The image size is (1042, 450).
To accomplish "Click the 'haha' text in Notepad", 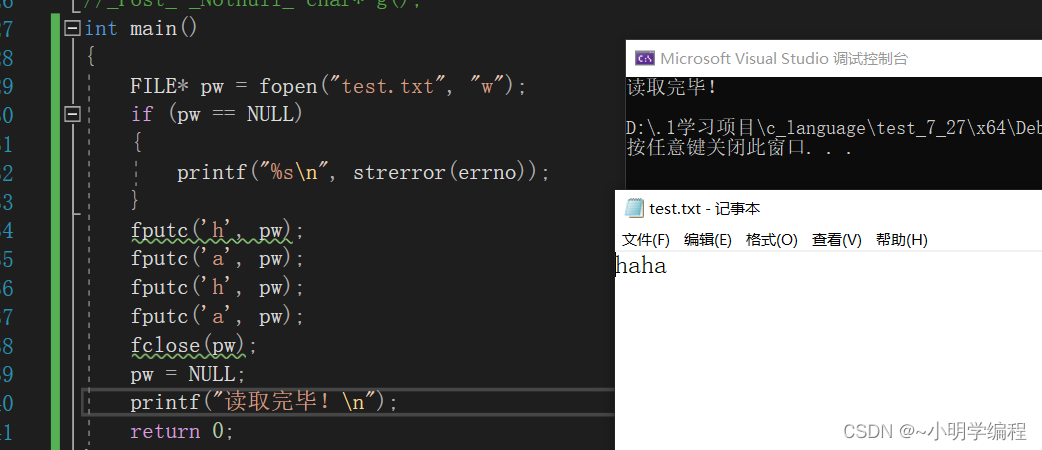I will 641,267.
